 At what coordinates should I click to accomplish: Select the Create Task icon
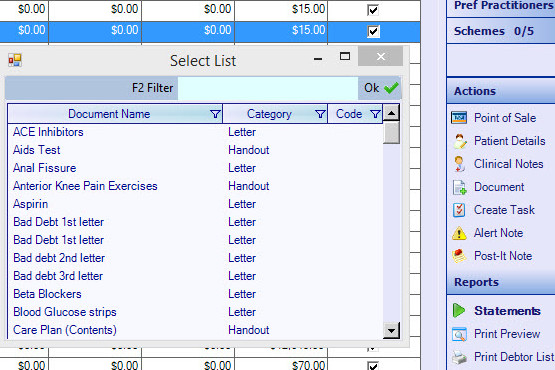459,210
